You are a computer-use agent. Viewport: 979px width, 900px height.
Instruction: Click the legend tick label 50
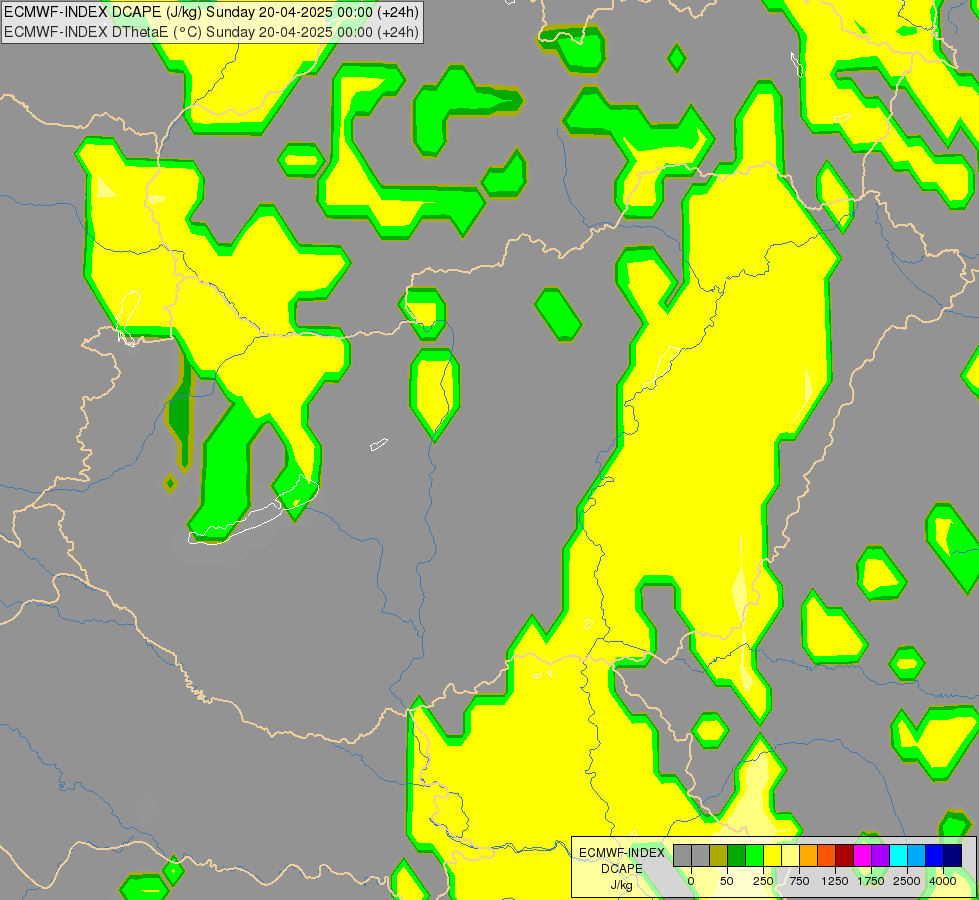(x=727, y=881)
